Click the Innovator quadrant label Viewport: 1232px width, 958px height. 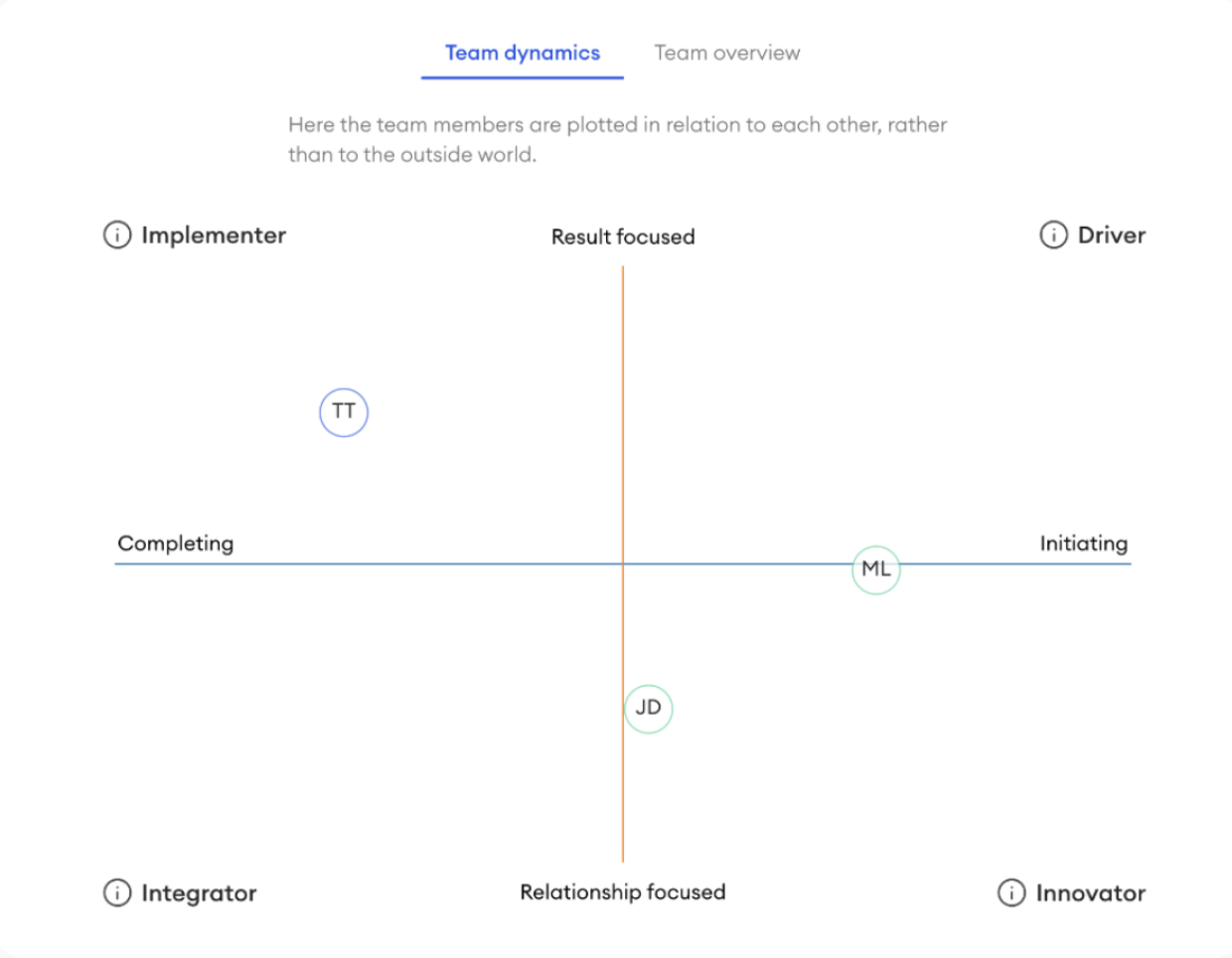pyautogui.click(x=1090, y=892)
